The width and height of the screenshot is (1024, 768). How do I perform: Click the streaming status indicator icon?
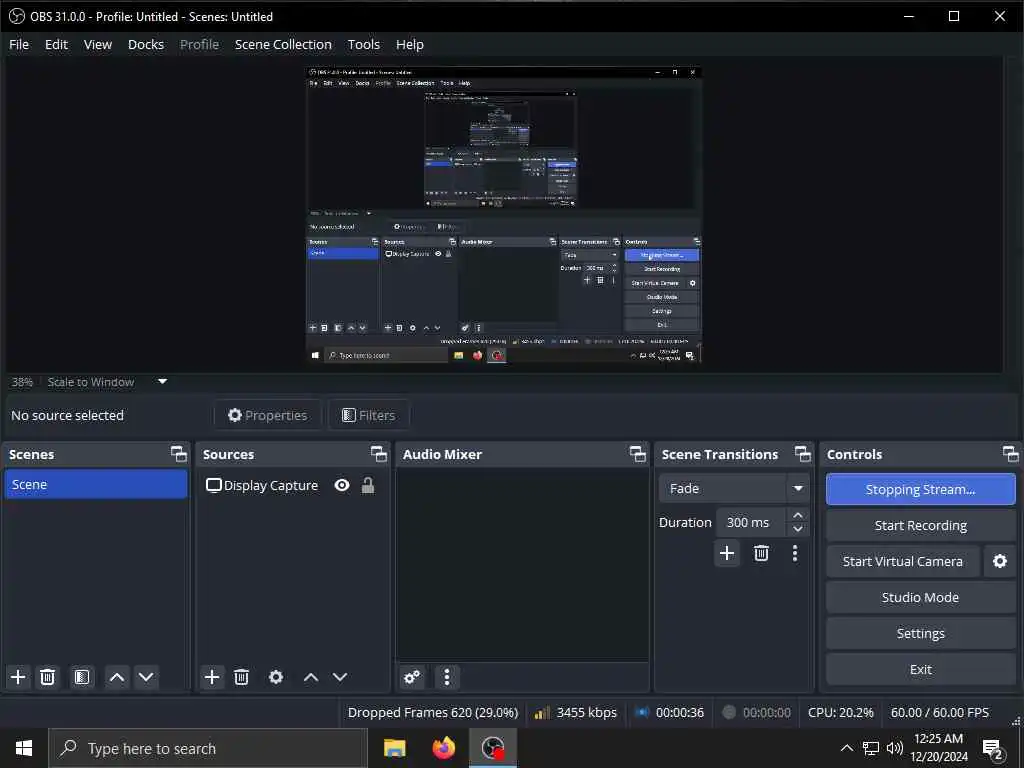(x=642, y=712)
